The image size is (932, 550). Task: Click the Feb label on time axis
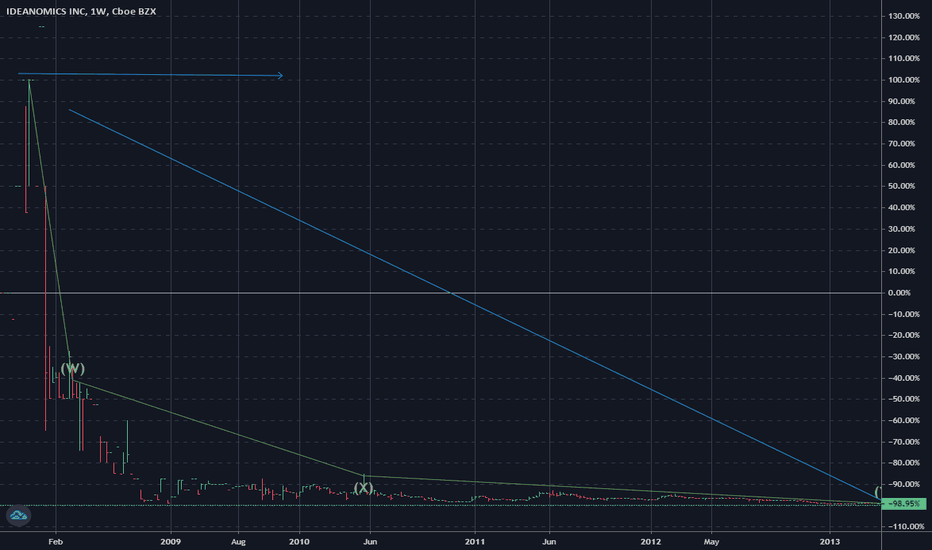pyautogui.click(x=55, y=541)
